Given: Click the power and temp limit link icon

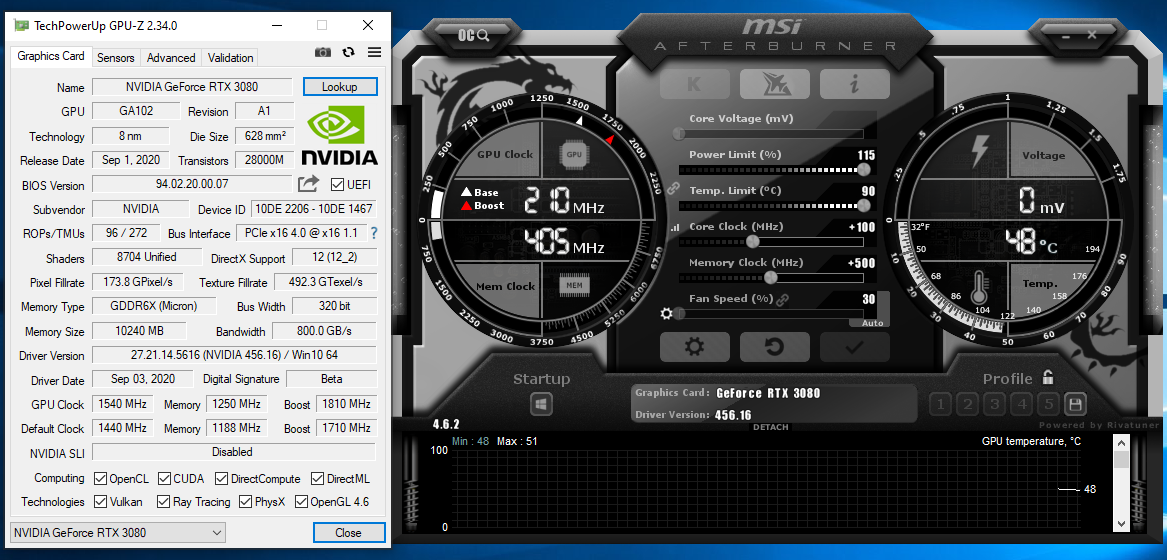Looking at the screenshot, I should point(674,188).
